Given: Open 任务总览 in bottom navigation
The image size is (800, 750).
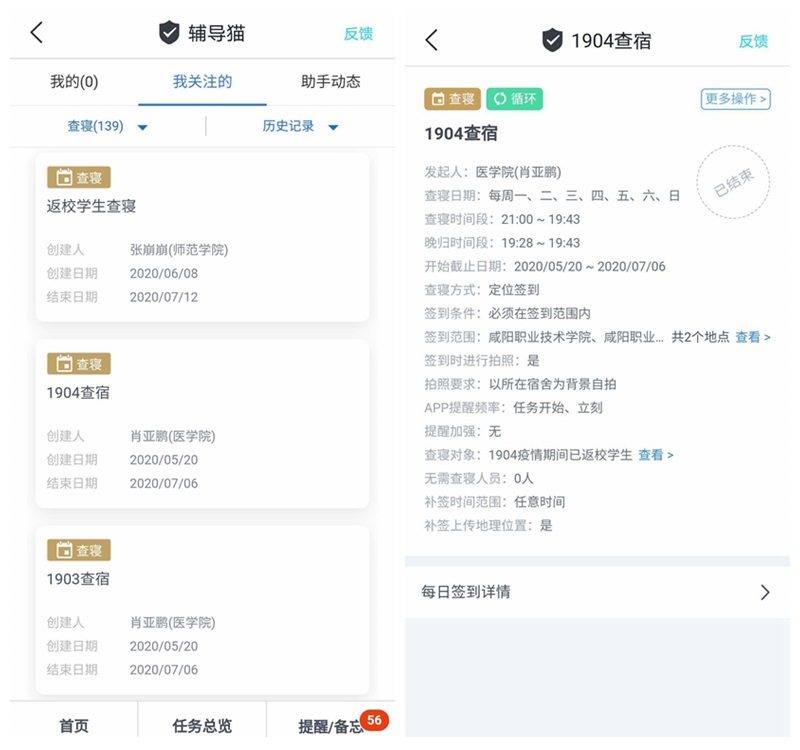Looking at the screenshot, I should tap(202, 726).
